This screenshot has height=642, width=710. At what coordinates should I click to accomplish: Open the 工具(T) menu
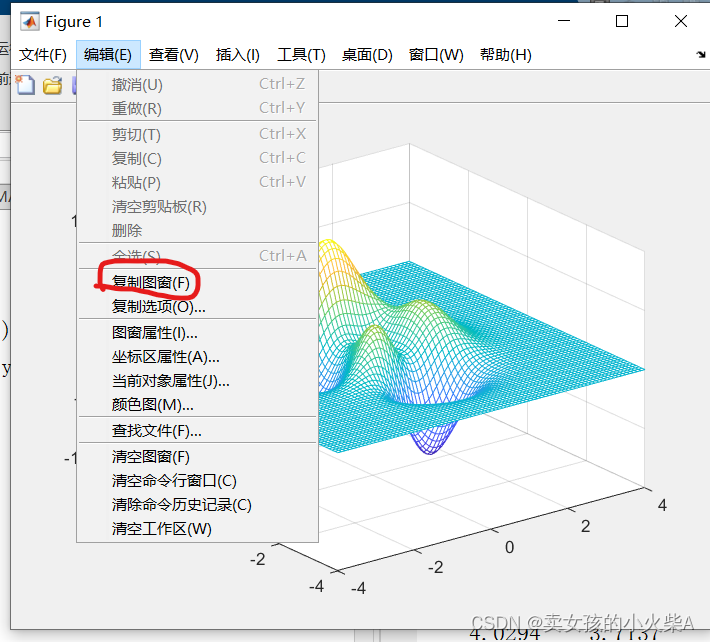tap(301, 55)
